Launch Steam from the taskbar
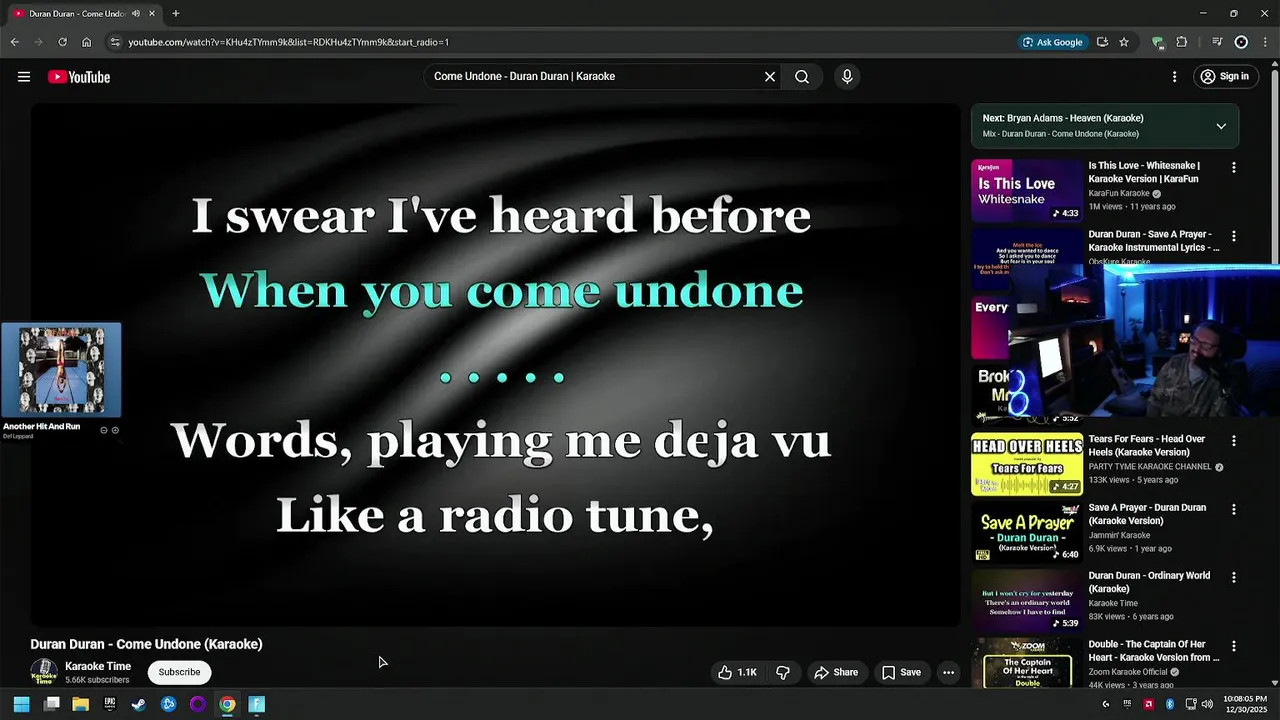Image resolution: width=1280 pixels, height=720 pixels. point(139,704)
